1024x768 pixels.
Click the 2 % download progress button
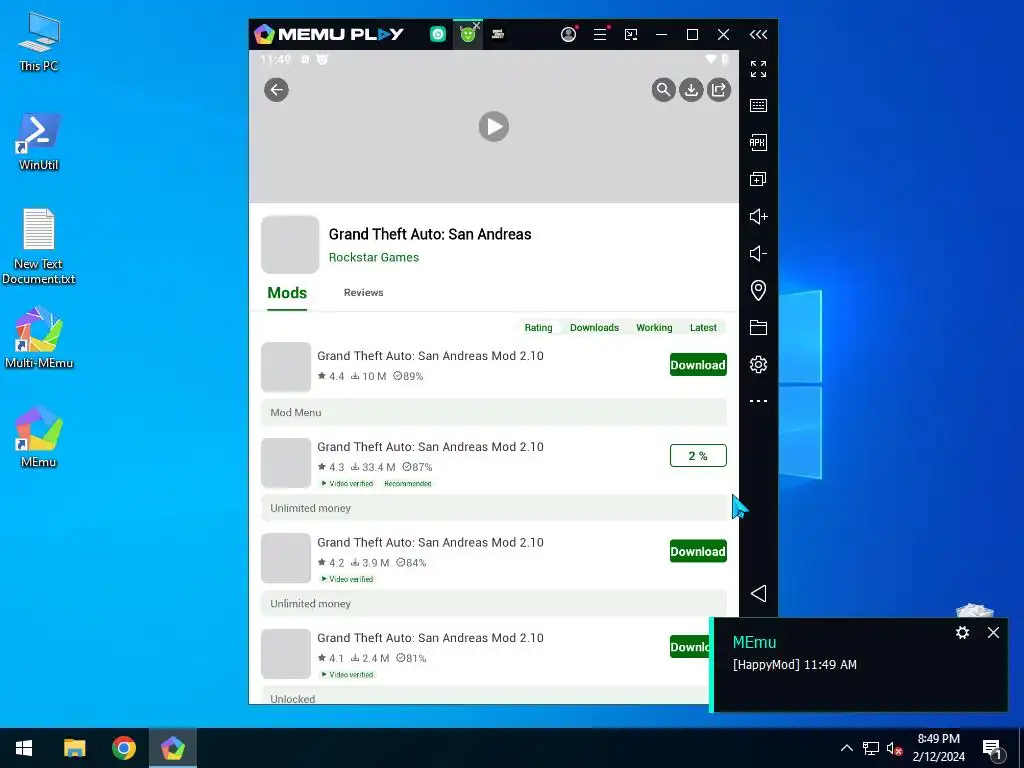698,456
